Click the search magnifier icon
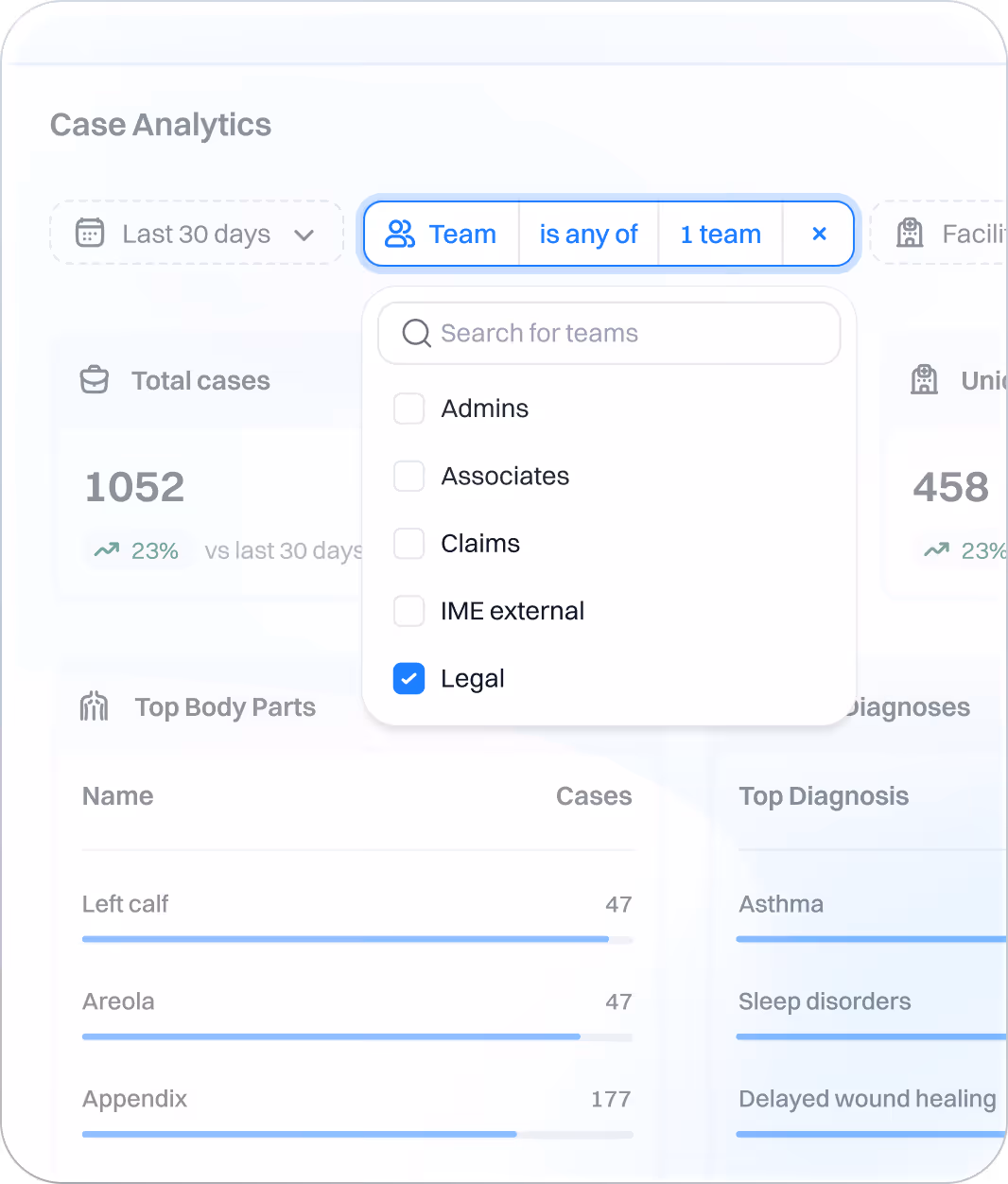Screen dimensions: 1008x1184 pyautogui.click(x=416, y=333)
